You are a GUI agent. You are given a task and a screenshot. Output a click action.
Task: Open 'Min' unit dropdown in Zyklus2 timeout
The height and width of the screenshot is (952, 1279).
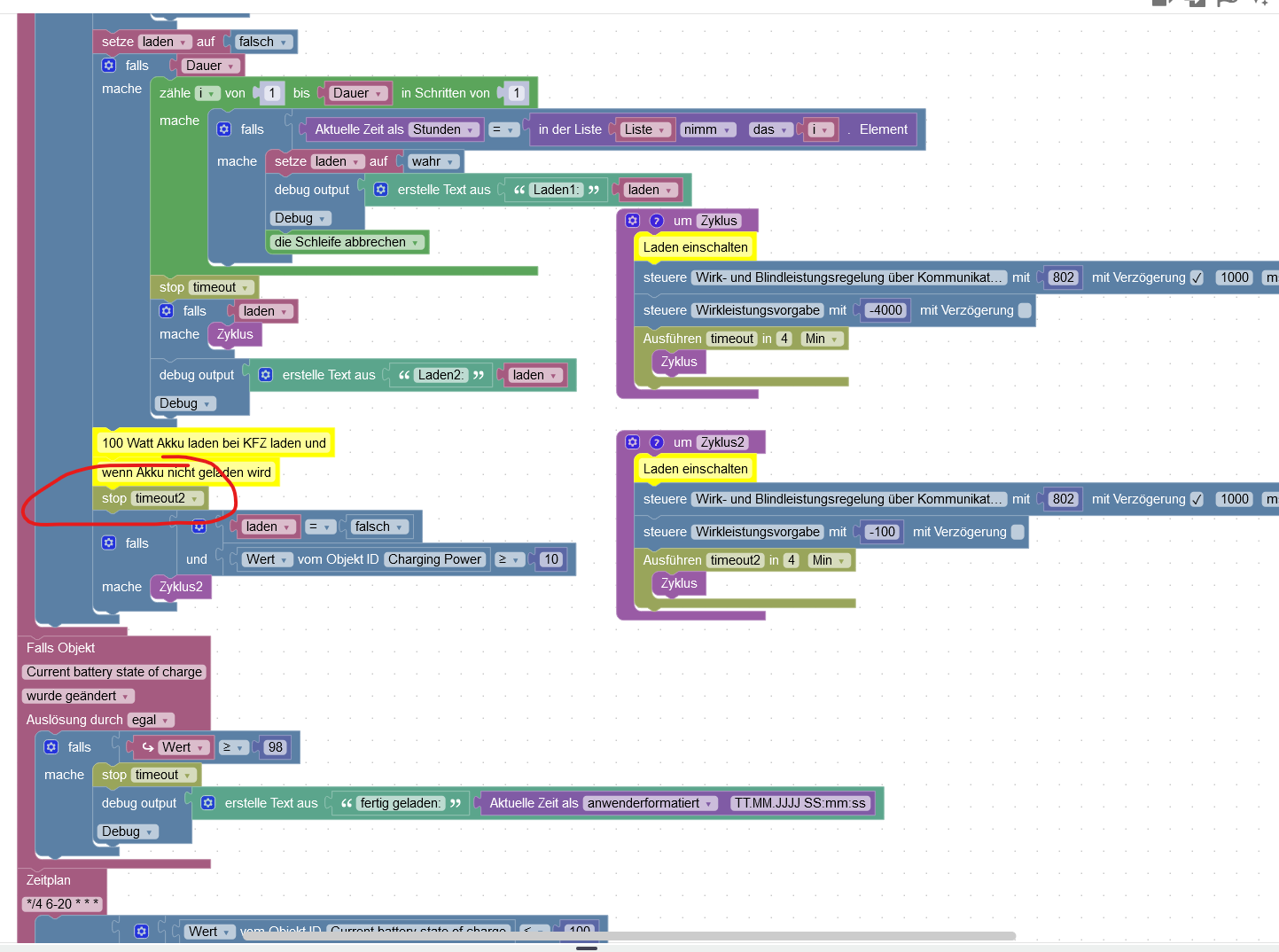[829, 560]
